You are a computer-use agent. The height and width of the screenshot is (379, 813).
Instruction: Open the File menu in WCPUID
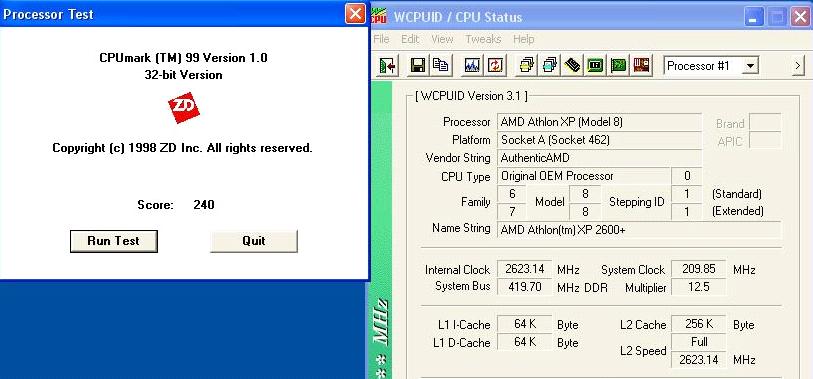(381, 39)
